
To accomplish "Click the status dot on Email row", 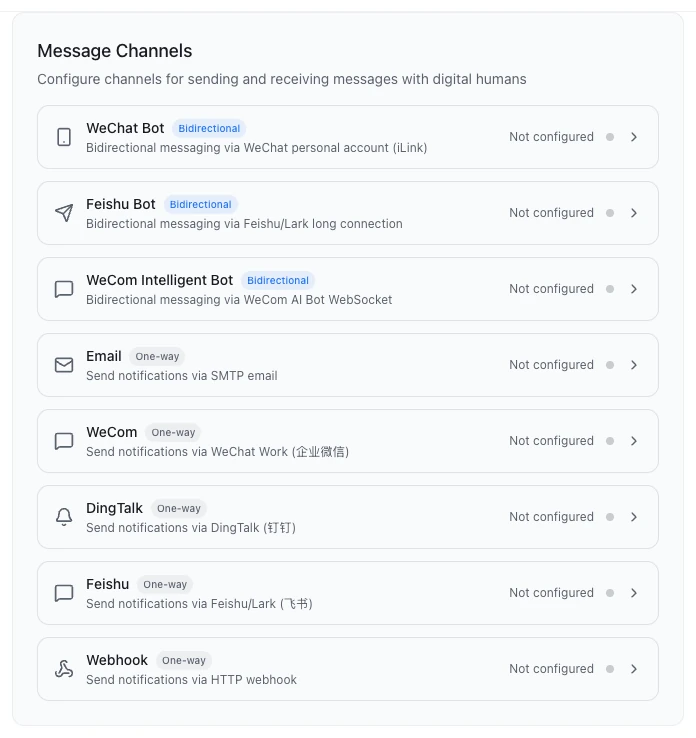I will [x=610, y=365].
